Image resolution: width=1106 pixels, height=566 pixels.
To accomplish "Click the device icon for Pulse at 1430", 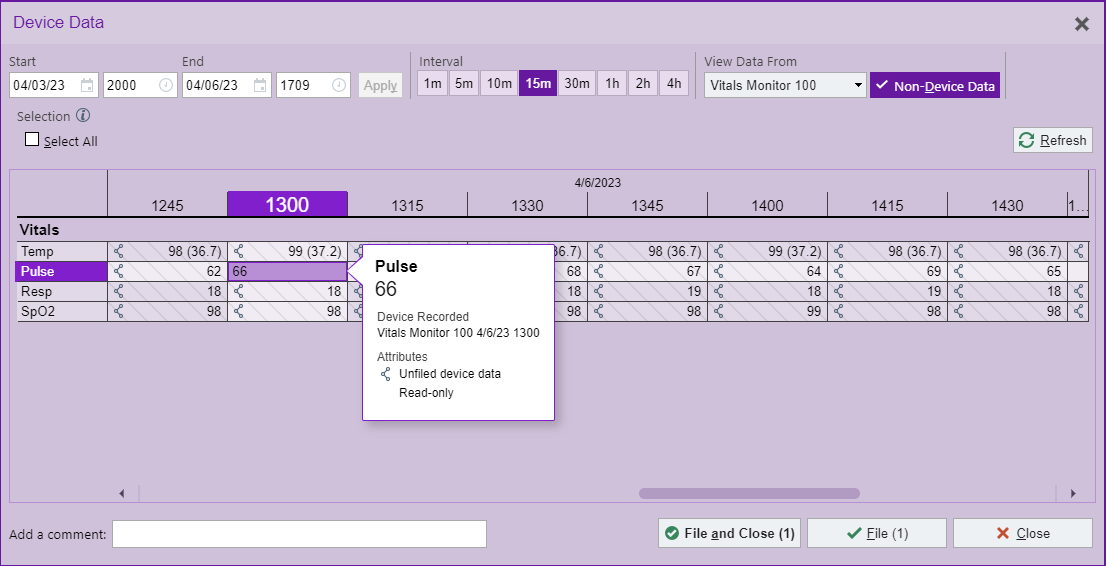I will coord(960,272).
